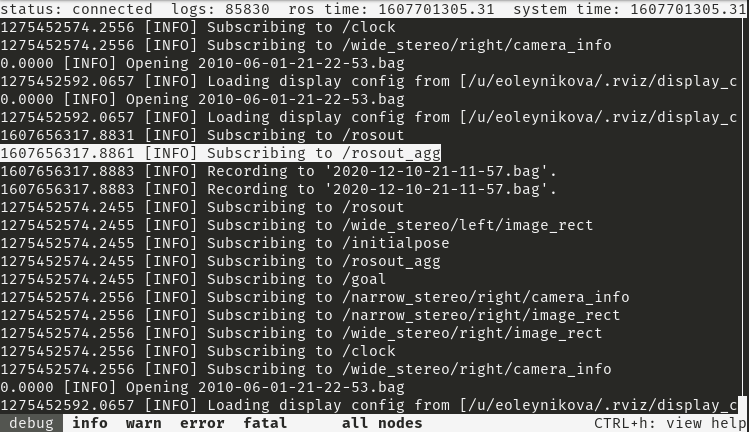Viewport: 749px width, 432px height.
Task: Select the /wide_stereo/right/image_rect log entry
Action: 301,333
